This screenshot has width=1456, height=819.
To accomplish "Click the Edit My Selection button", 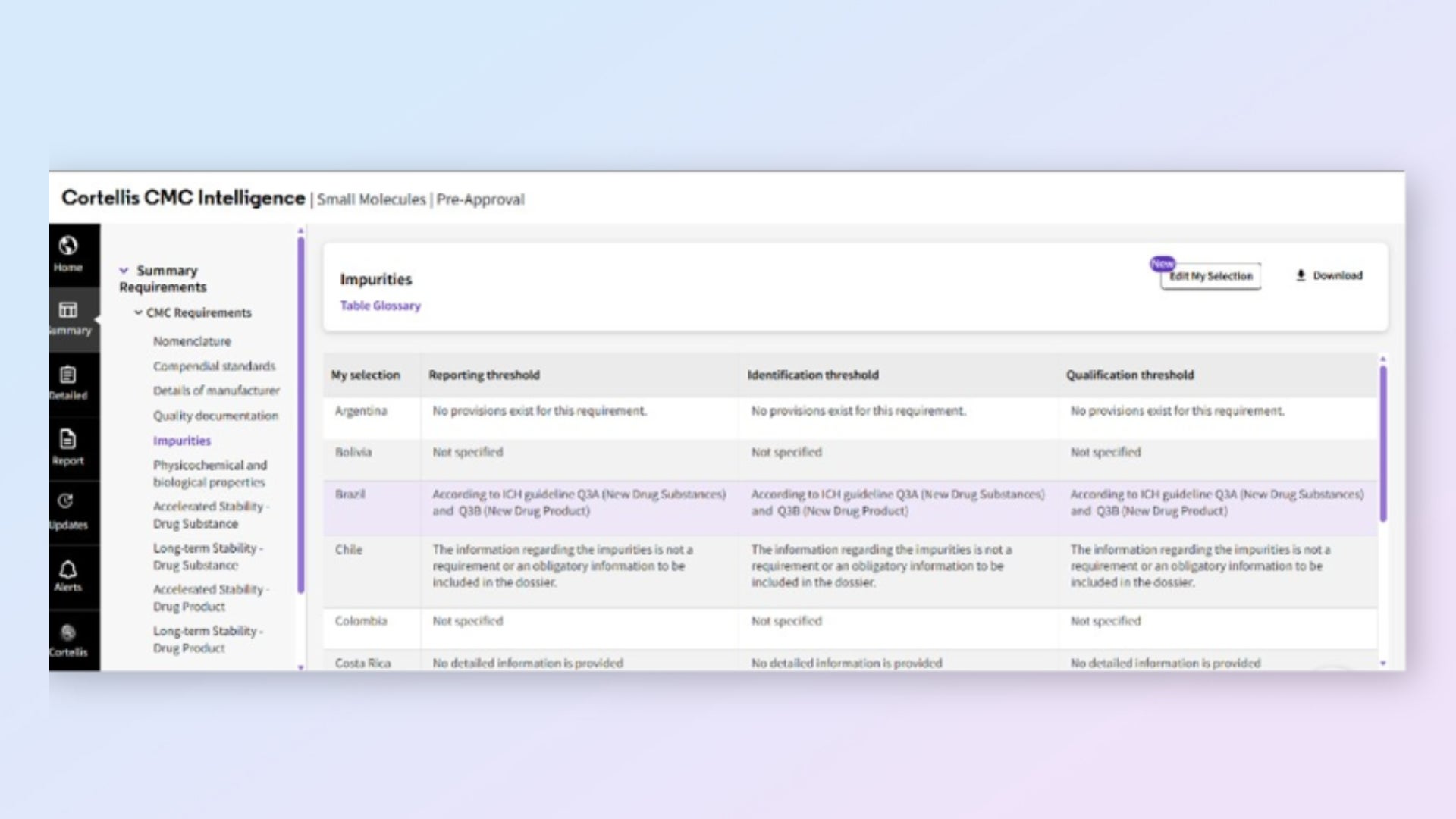I will click(x=1210, y=276).
